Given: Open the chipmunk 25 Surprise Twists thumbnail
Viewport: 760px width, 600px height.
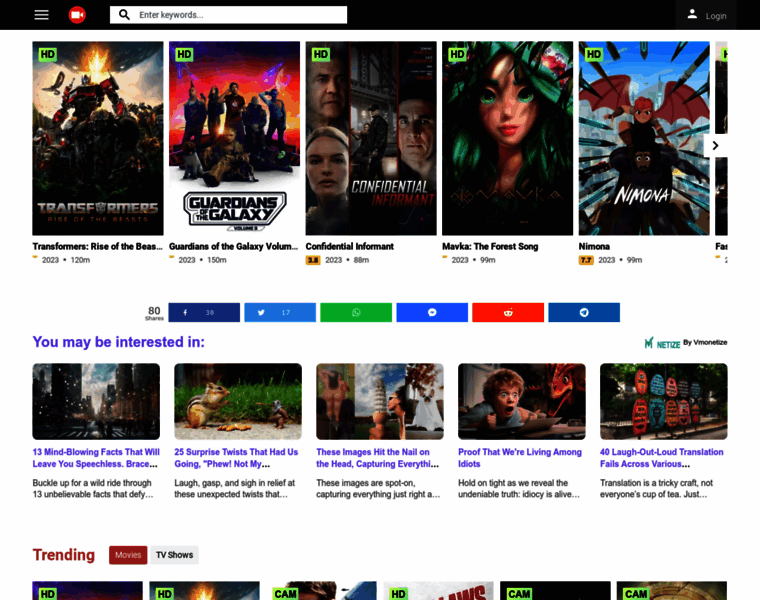Looking at the screenshot, I should tap(238, 401).
